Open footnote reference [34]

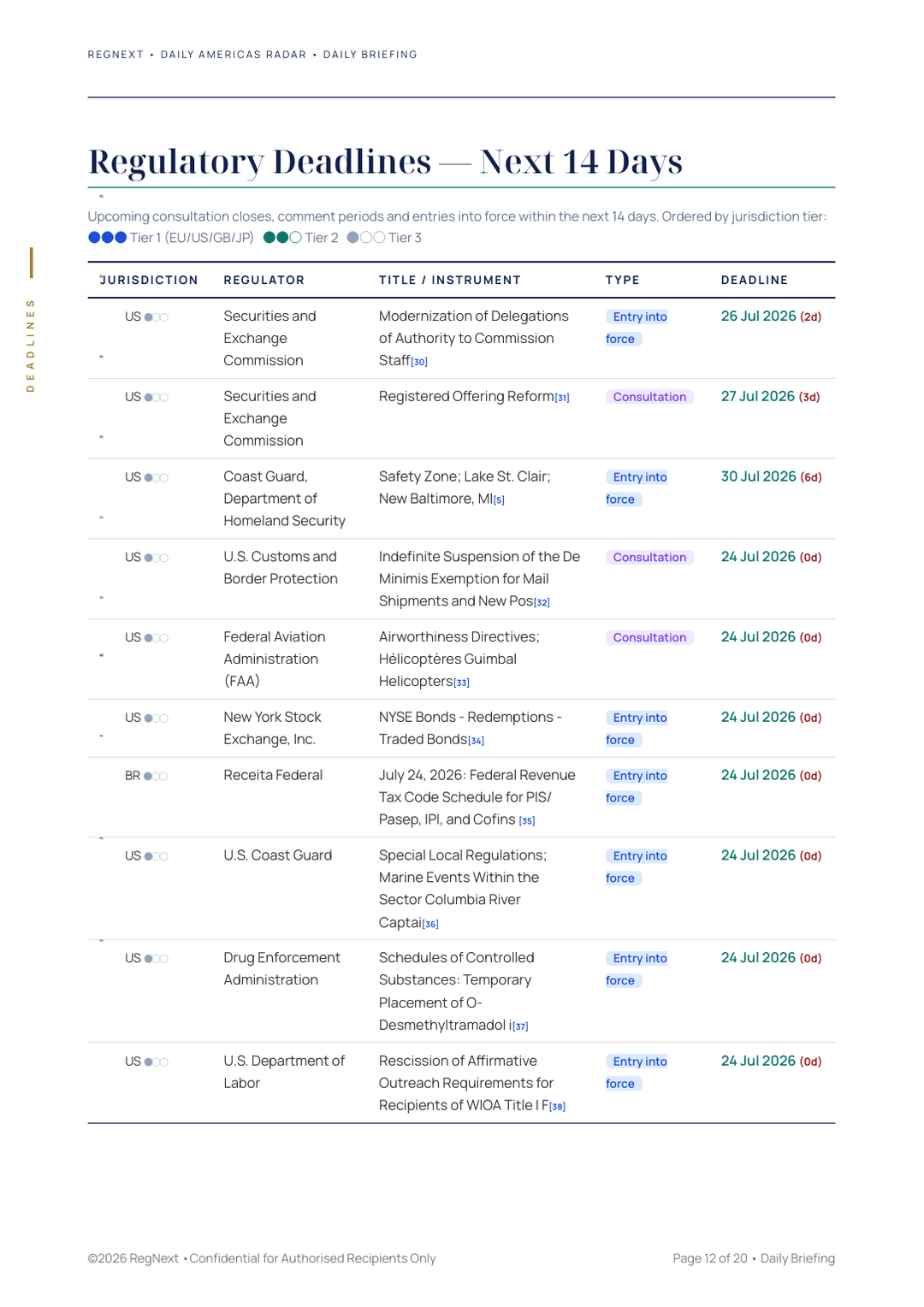[476, 741]
